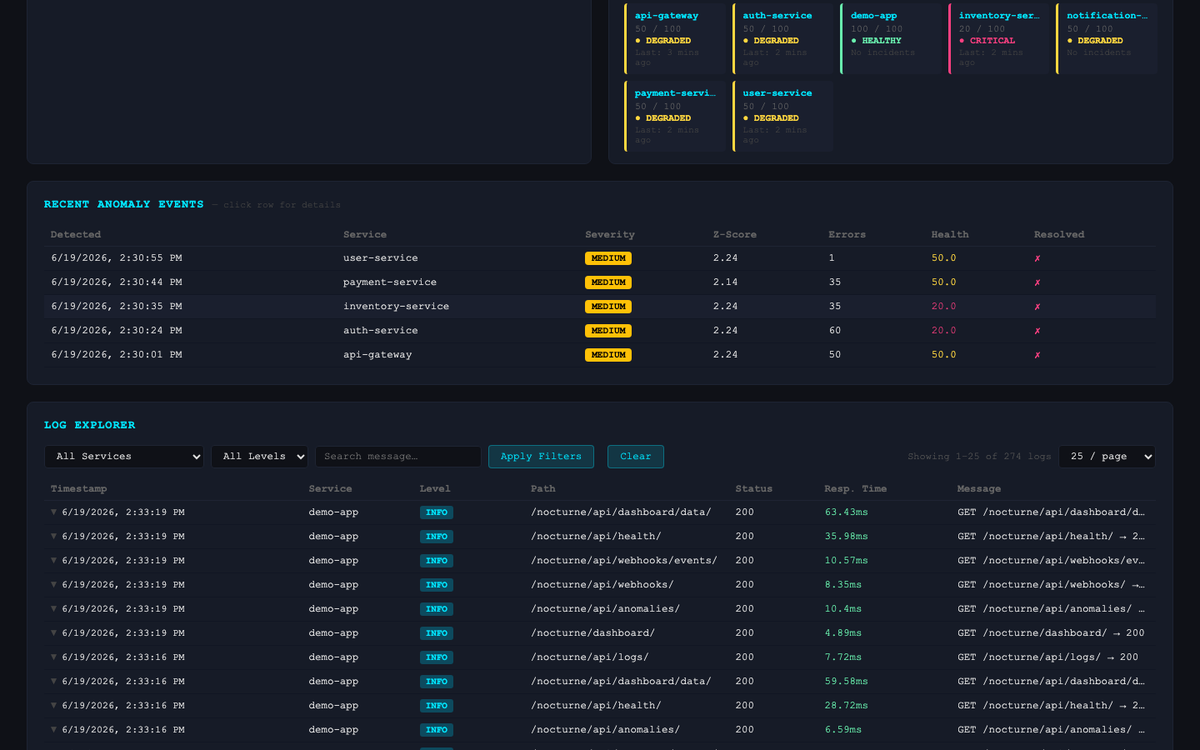Open the payment-service health card

click(x=675, y=116)
